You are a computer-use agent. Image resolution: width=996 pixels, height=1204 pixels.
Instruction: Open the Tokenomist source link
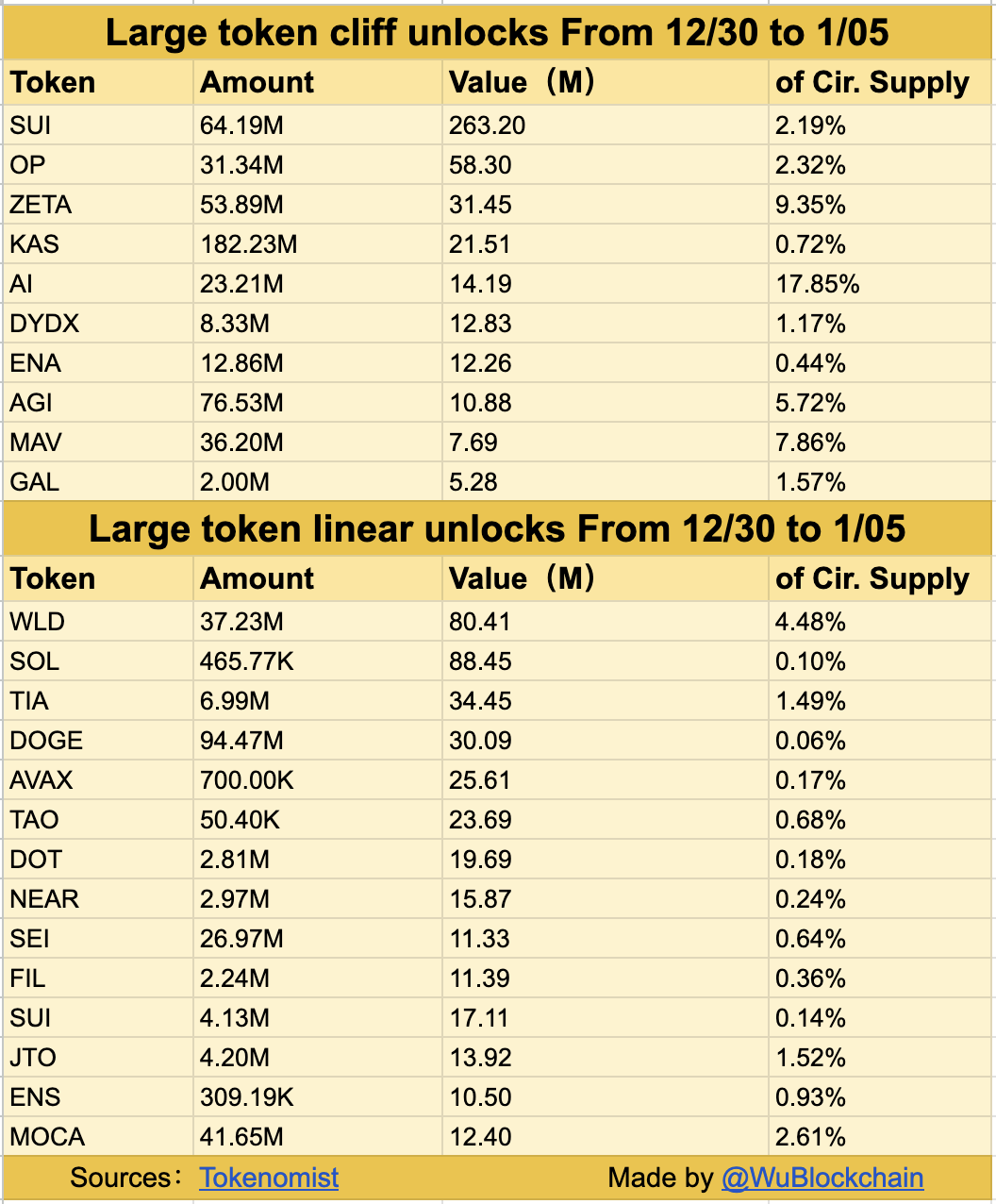(x=269, y=1178)
